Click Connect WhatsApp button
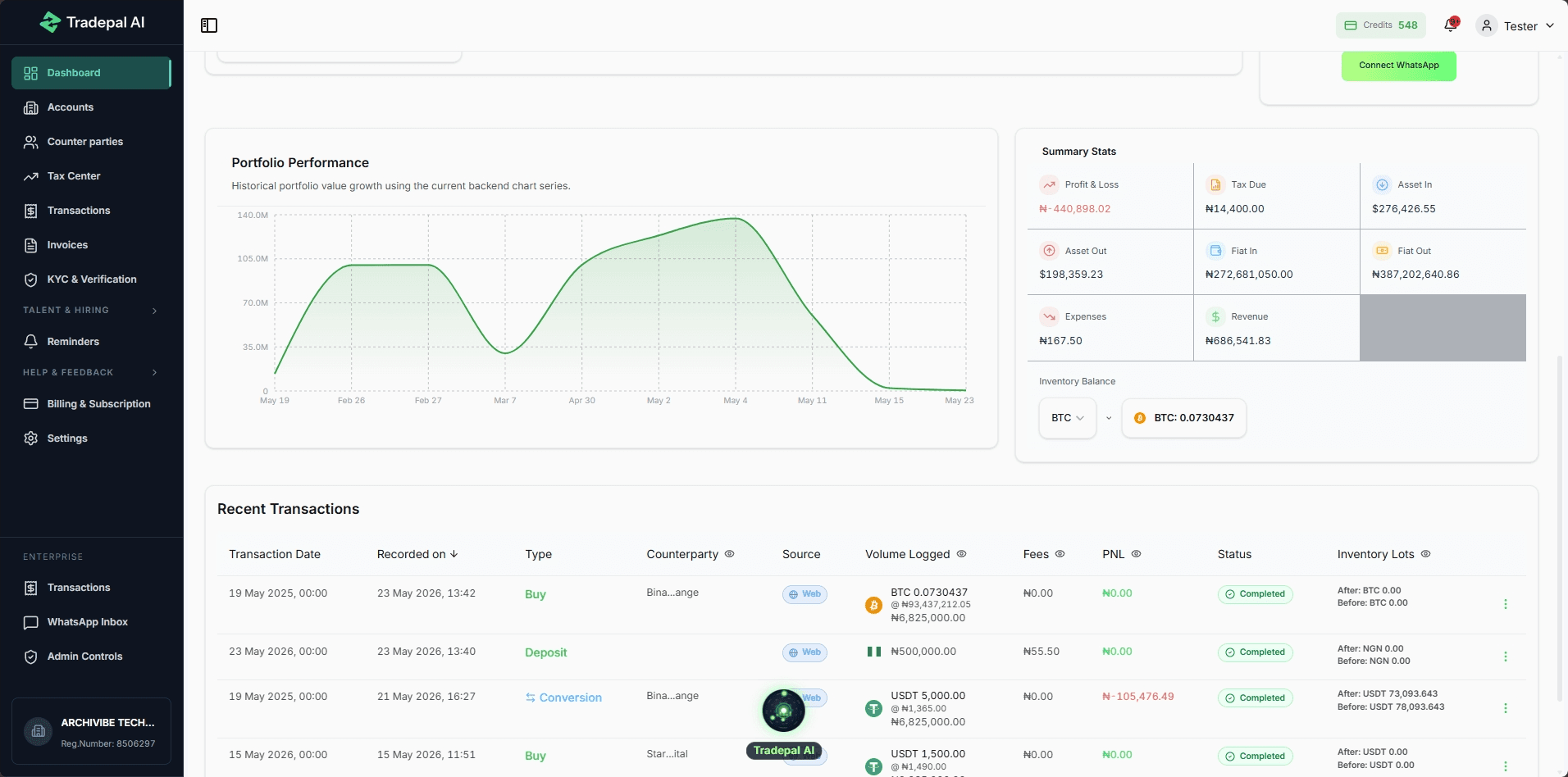 pyautogui.click(x=1398, y=66)
